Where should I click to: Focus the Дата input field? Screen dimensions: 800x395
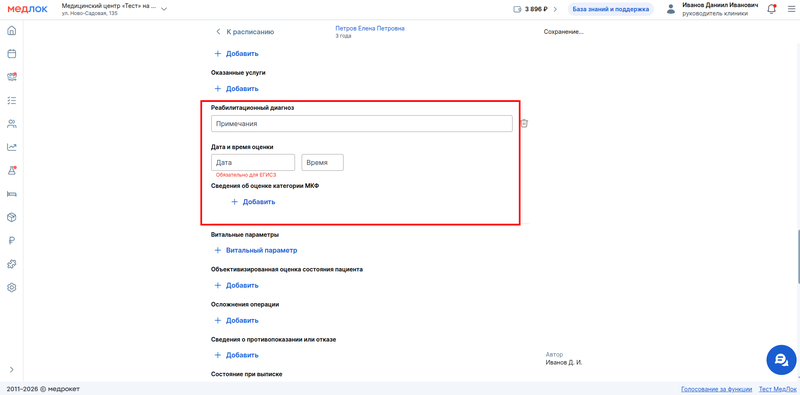coord(253,162)
